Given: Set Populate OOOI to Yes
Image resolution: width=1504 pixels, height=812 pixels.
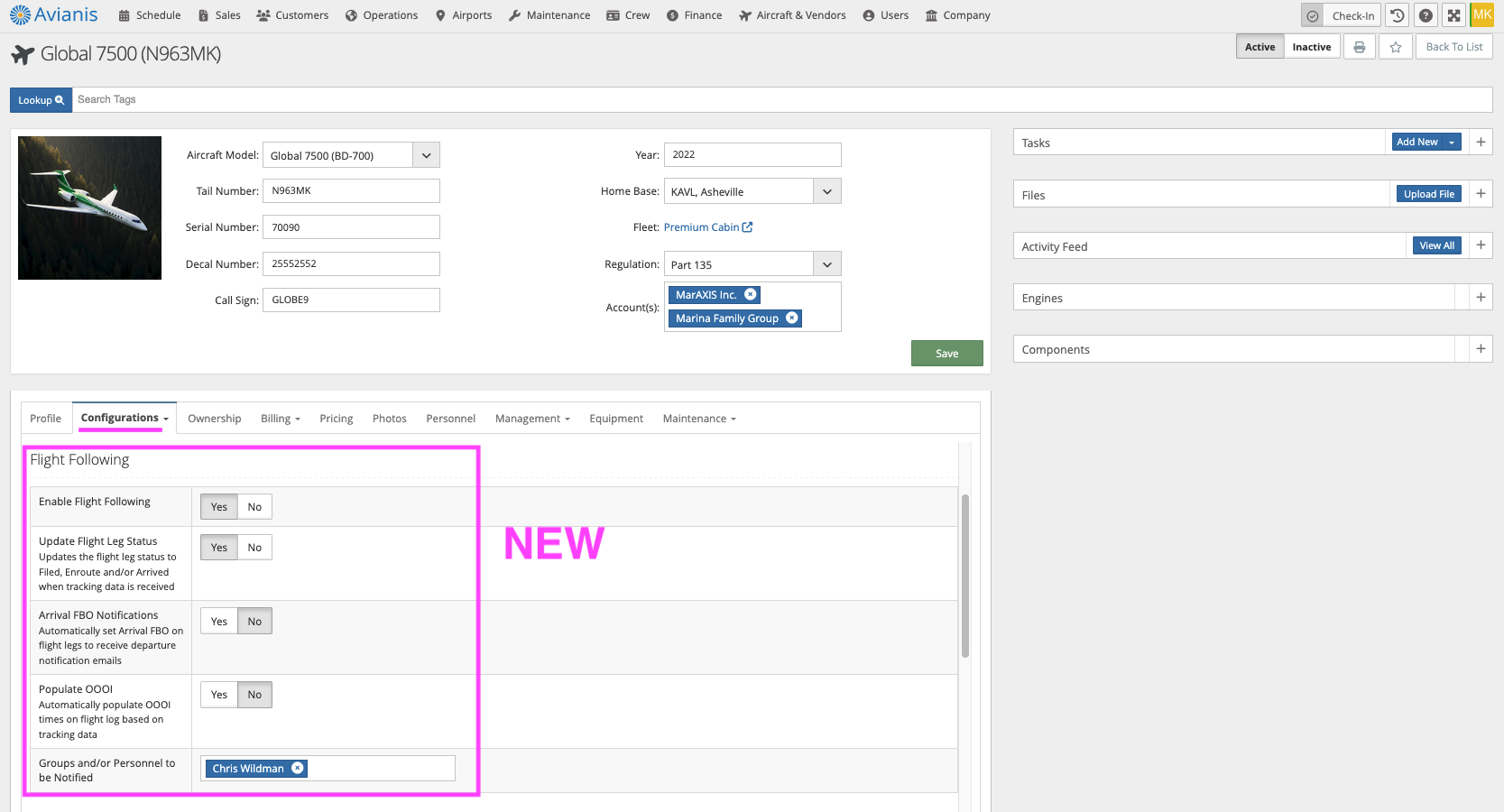Looking at the screenshot, I should [x=219, y=694].
